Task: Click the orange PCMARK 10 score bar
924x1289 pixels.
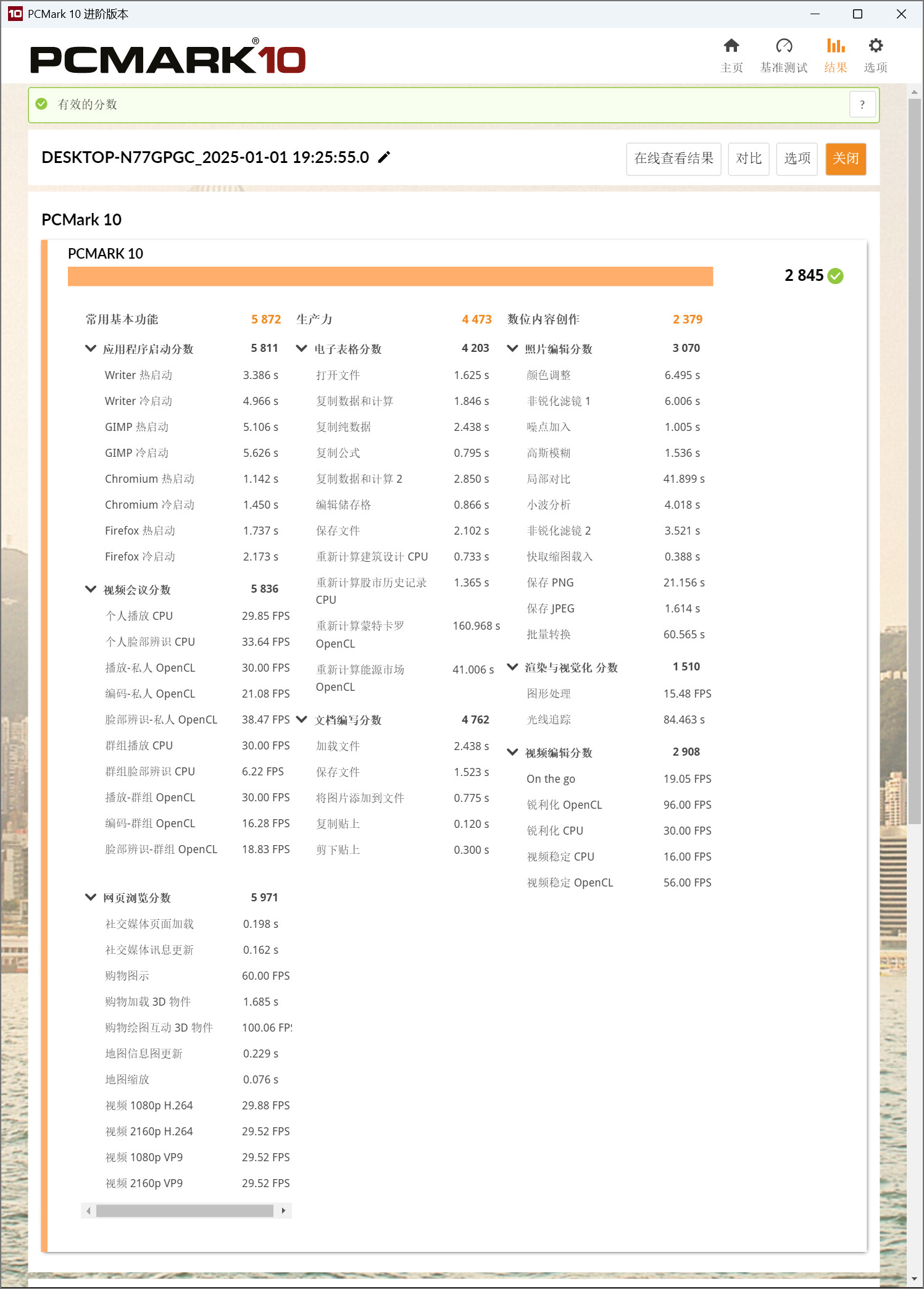Action: click(x=390, y=277)
